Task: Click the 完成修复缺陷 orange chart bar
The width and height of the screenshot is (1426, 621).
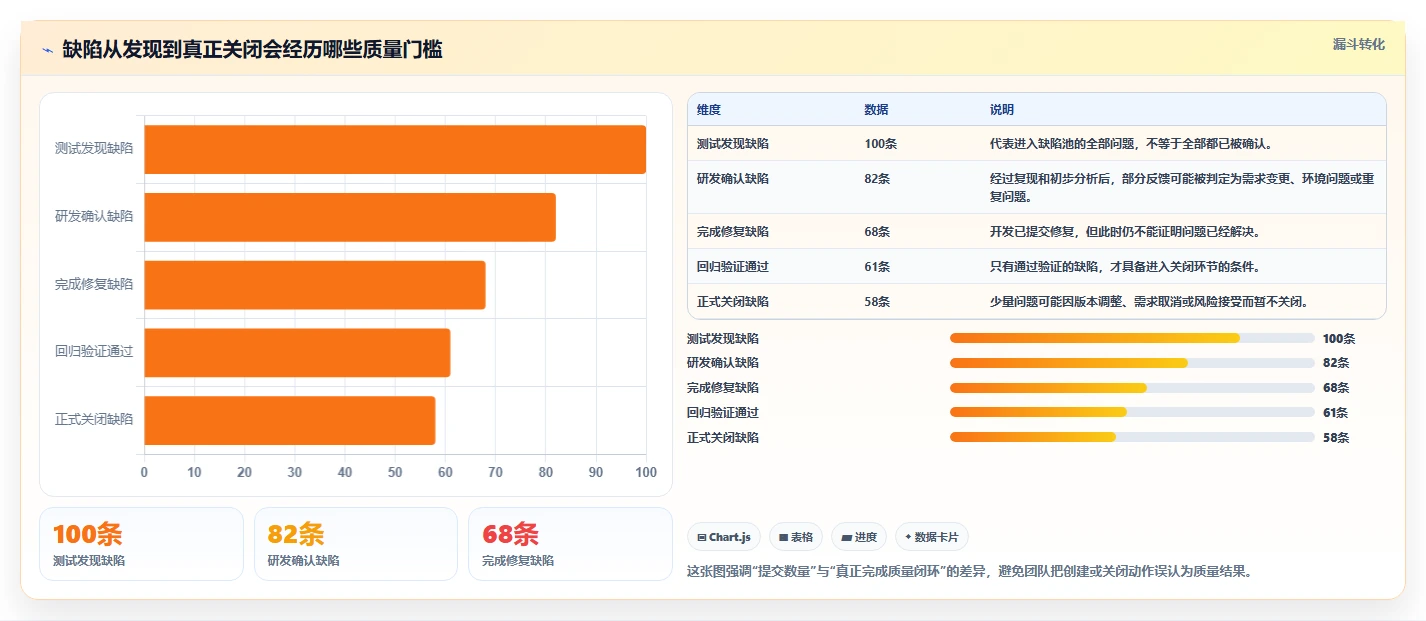Action: (315, 284)
